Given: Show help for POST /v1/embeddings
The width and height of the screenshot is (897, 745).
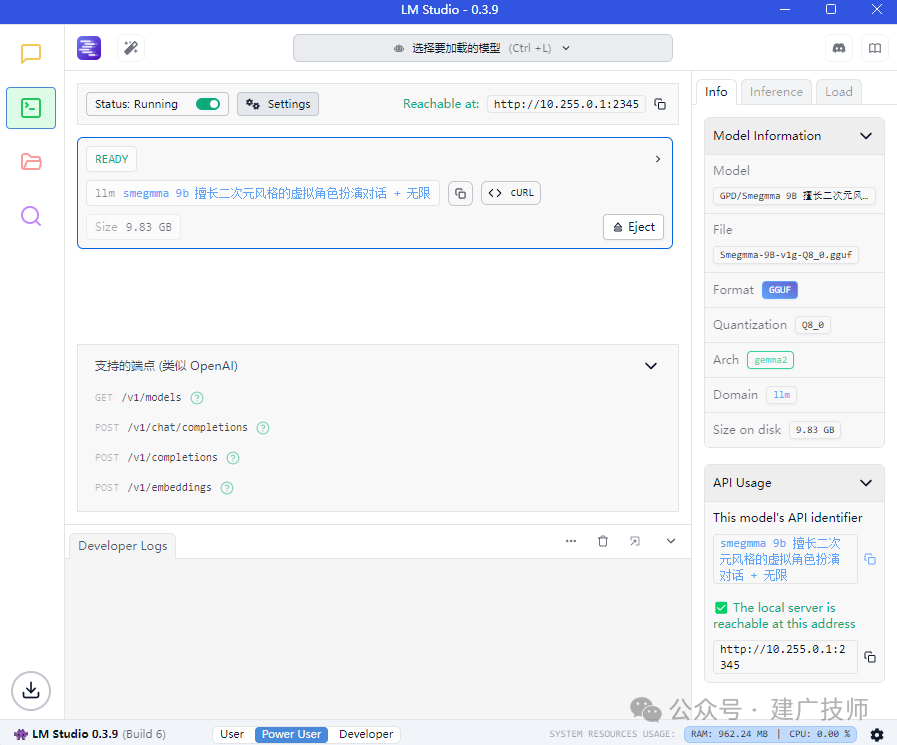Looking at the screenshot, I should pyautogui.click(x=227, y=488).
